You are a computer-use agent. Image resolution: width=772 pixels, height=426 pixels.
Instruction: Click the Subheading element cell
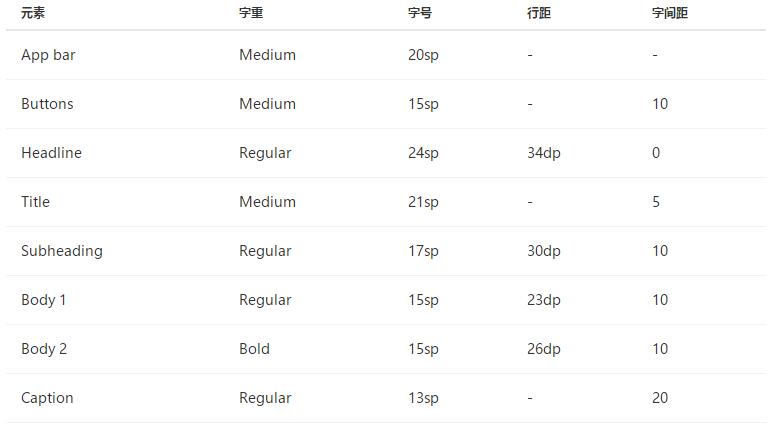(x=62, y=251)
